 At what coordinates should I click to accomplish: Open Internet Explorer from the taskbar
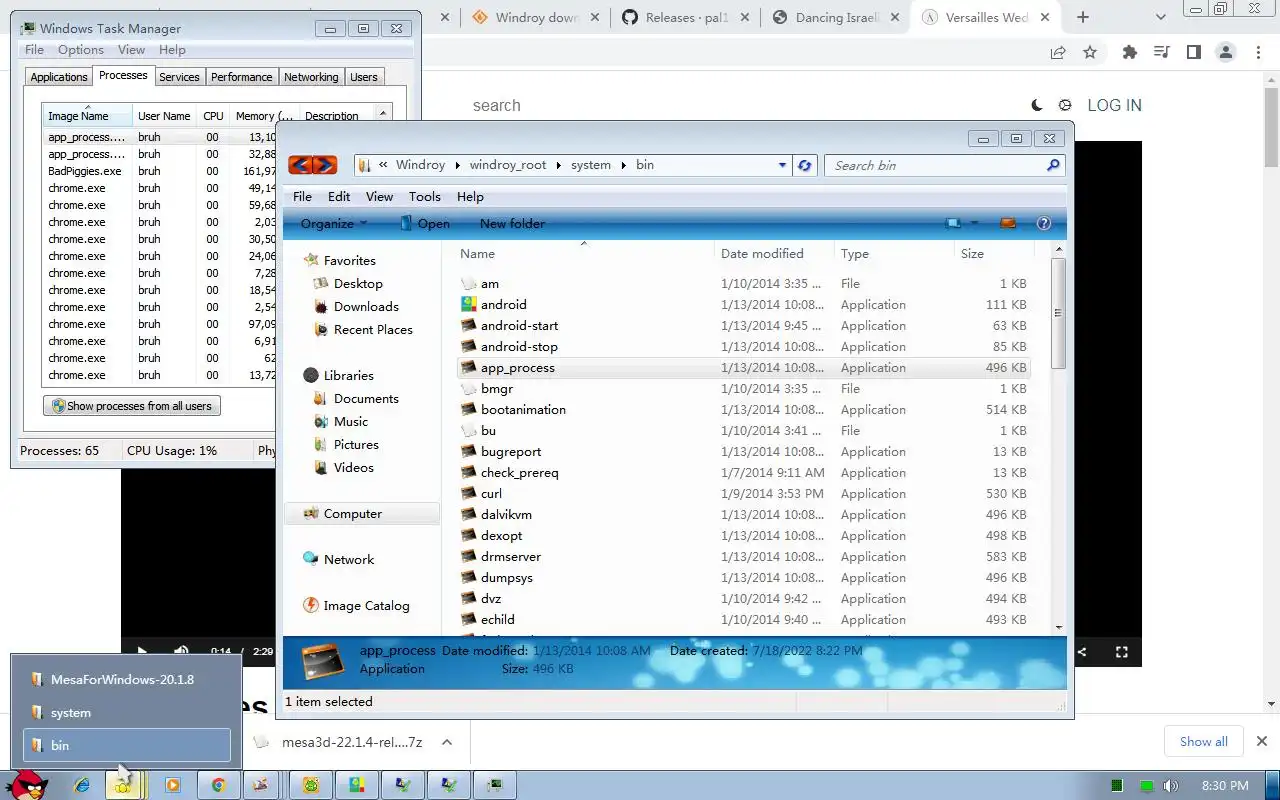click(82, 786)
